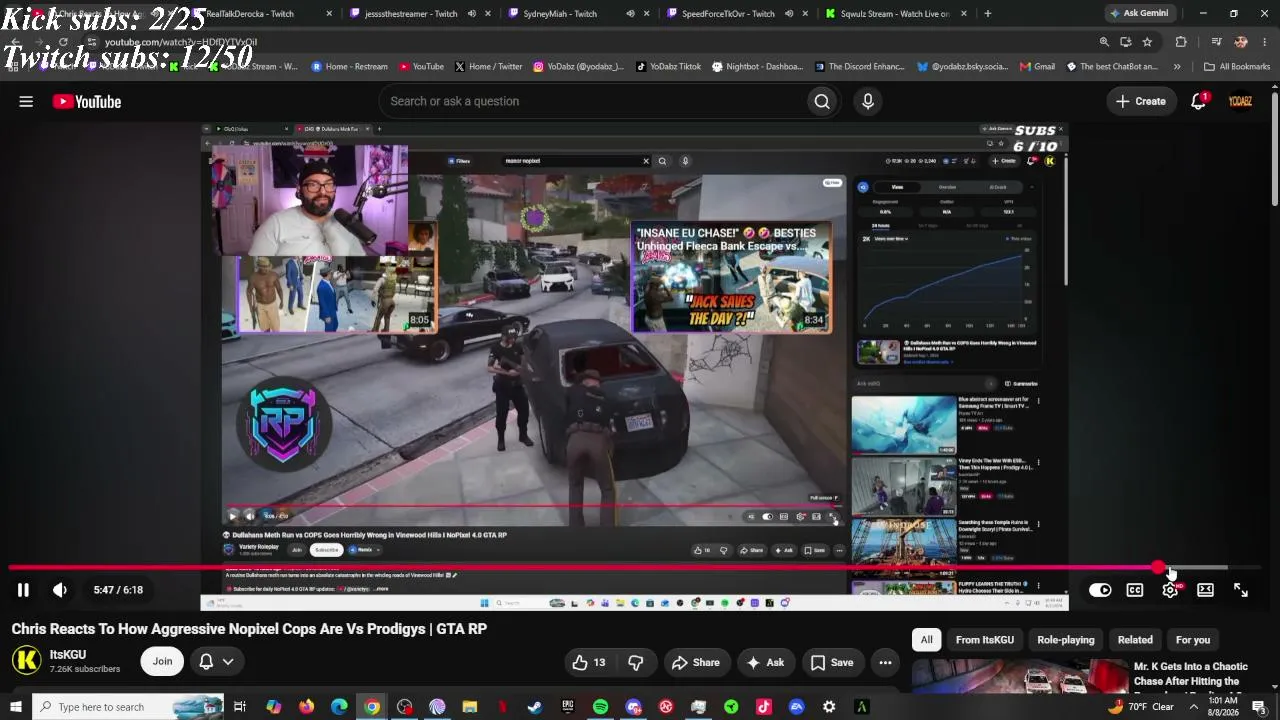Expand the hidden bookmarks chevron
The width and height of the screenshot is (1280, 720).
click(1177, 67)
